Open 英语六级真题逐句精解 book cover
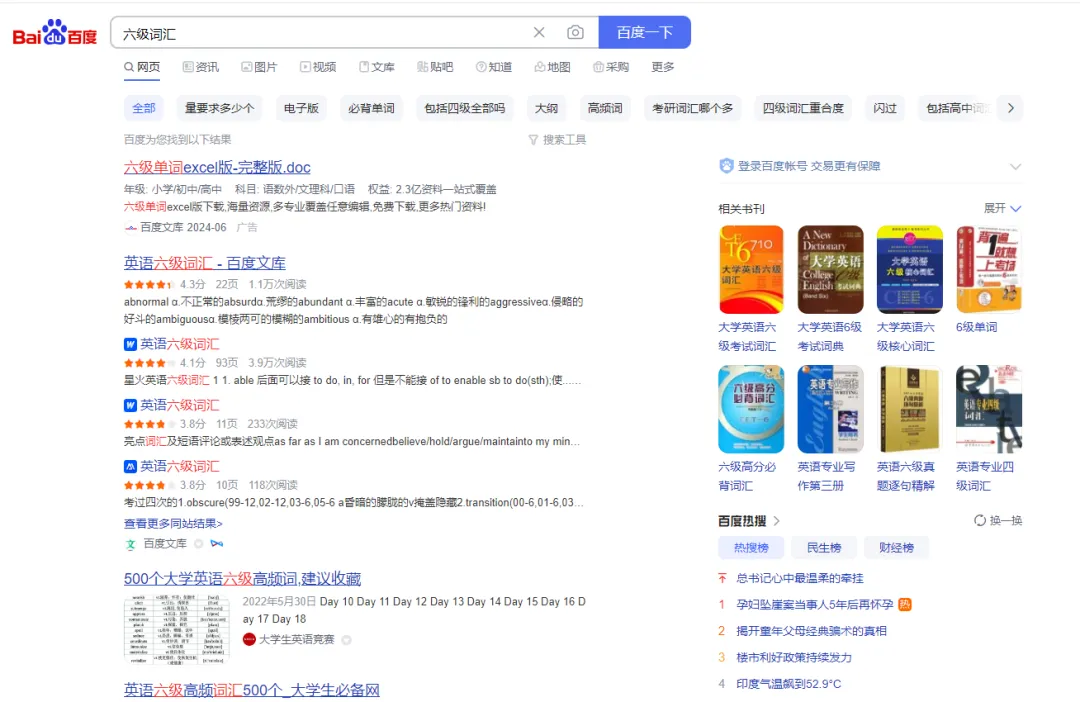 point(909,409)
